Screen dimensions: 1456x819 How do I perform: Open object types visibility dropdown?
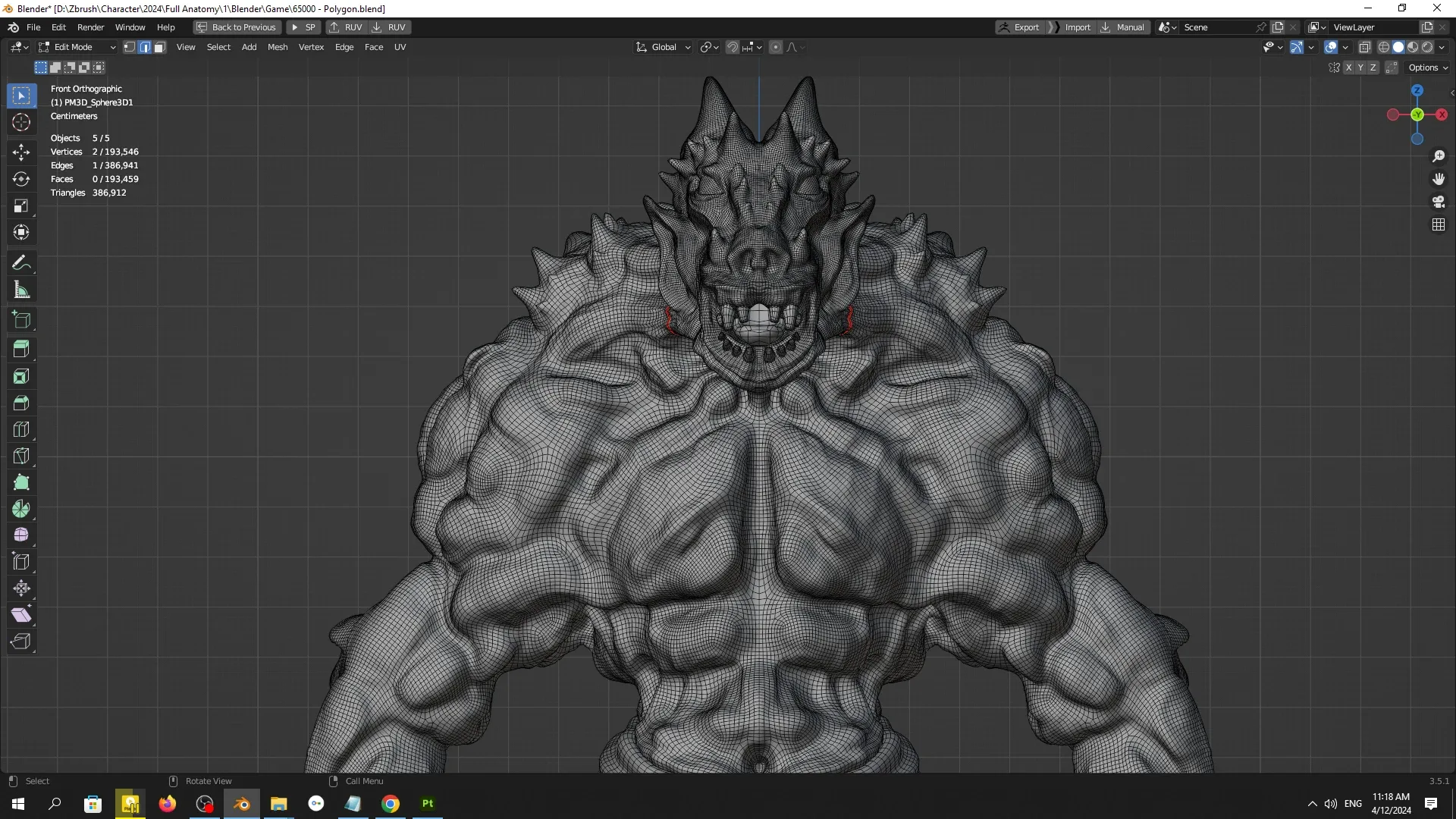pyautogui.click(x=1273, y=47)
